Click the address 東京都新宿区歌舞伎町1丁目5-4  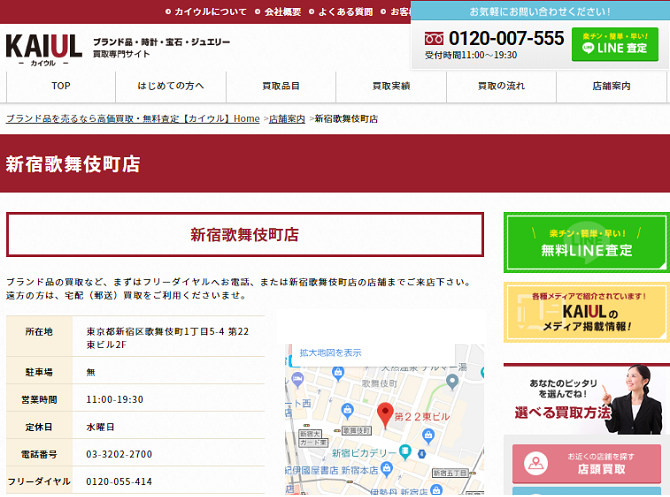(168, 338)
